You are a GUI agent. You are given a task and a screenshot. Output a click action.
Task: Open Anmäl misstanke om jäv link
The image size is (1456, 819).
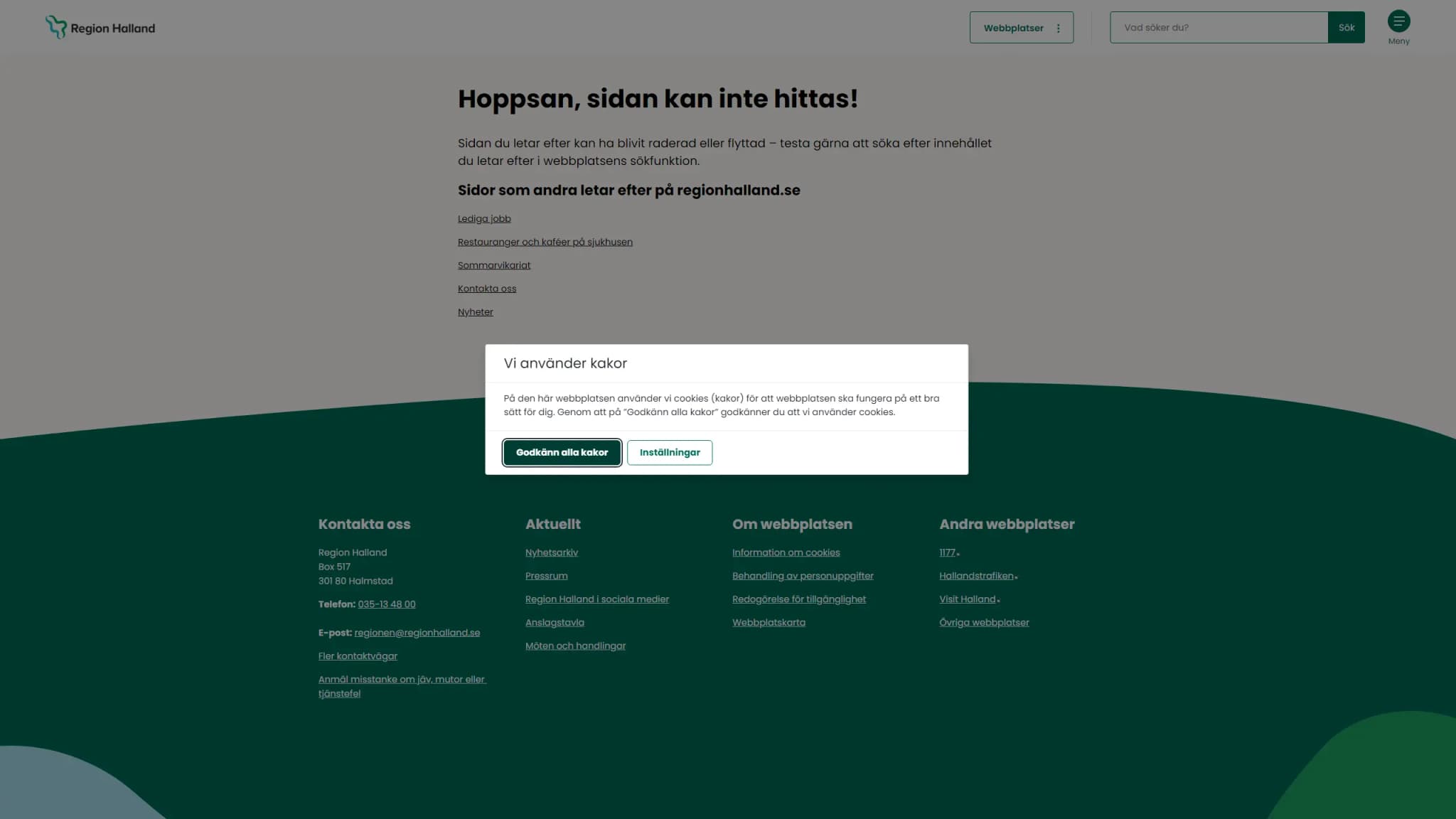click(402, 686)
